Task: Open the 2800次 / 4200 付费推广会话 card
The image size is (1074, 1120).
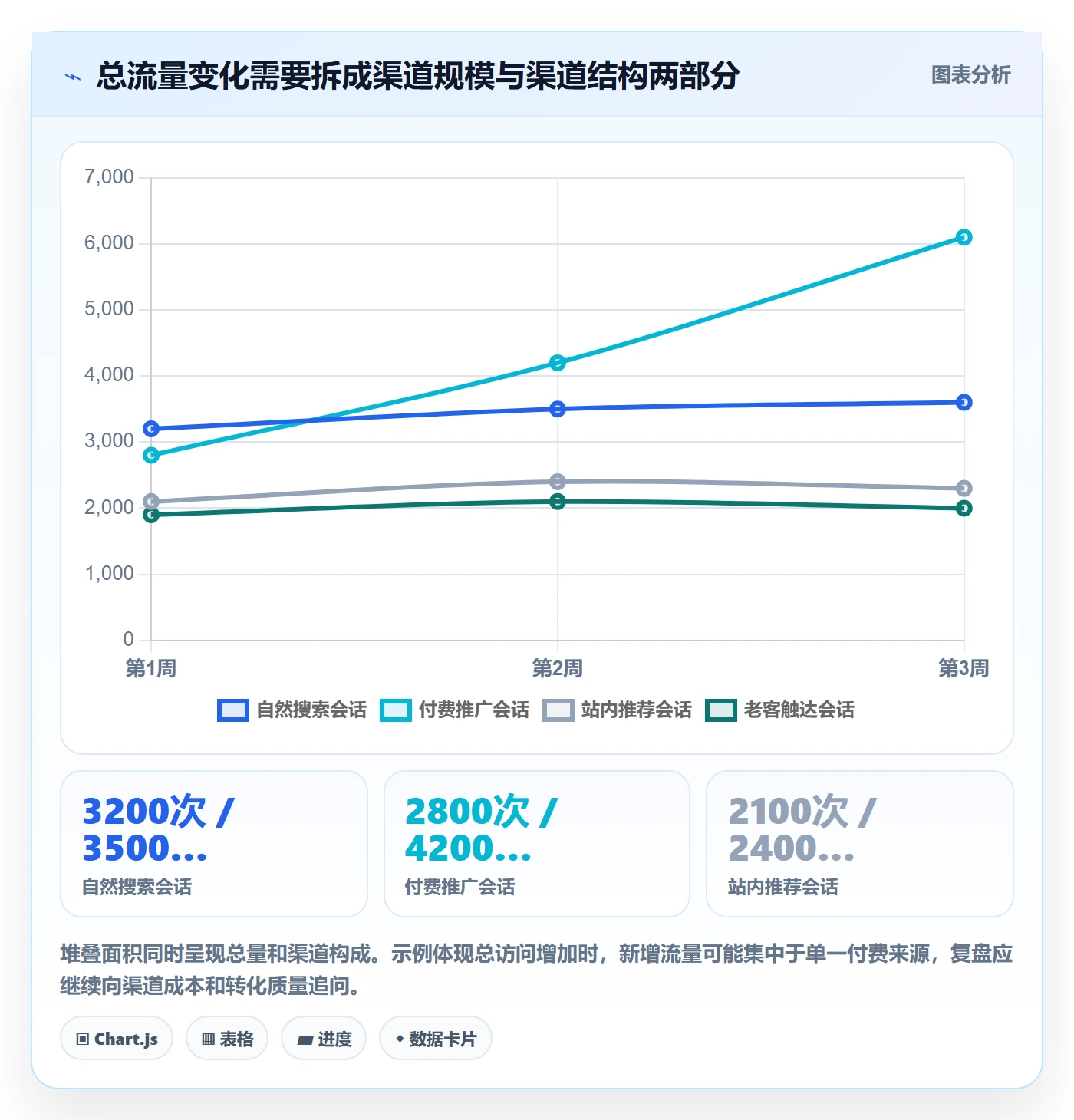Action: pyautogui.click(x=537, y=844)
